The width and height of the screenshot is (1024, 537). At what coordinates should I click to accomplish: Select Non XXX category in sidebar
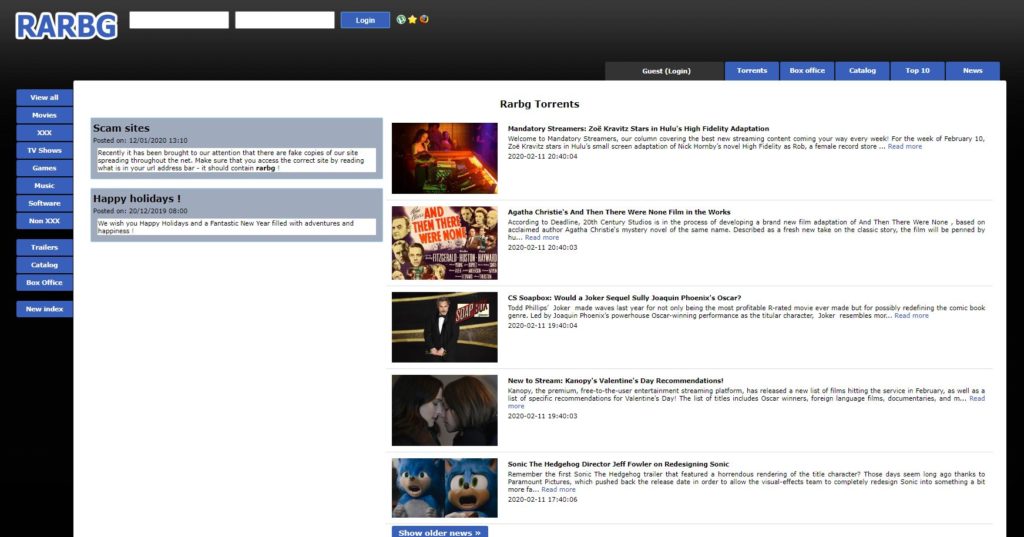(x=44, y=221)
